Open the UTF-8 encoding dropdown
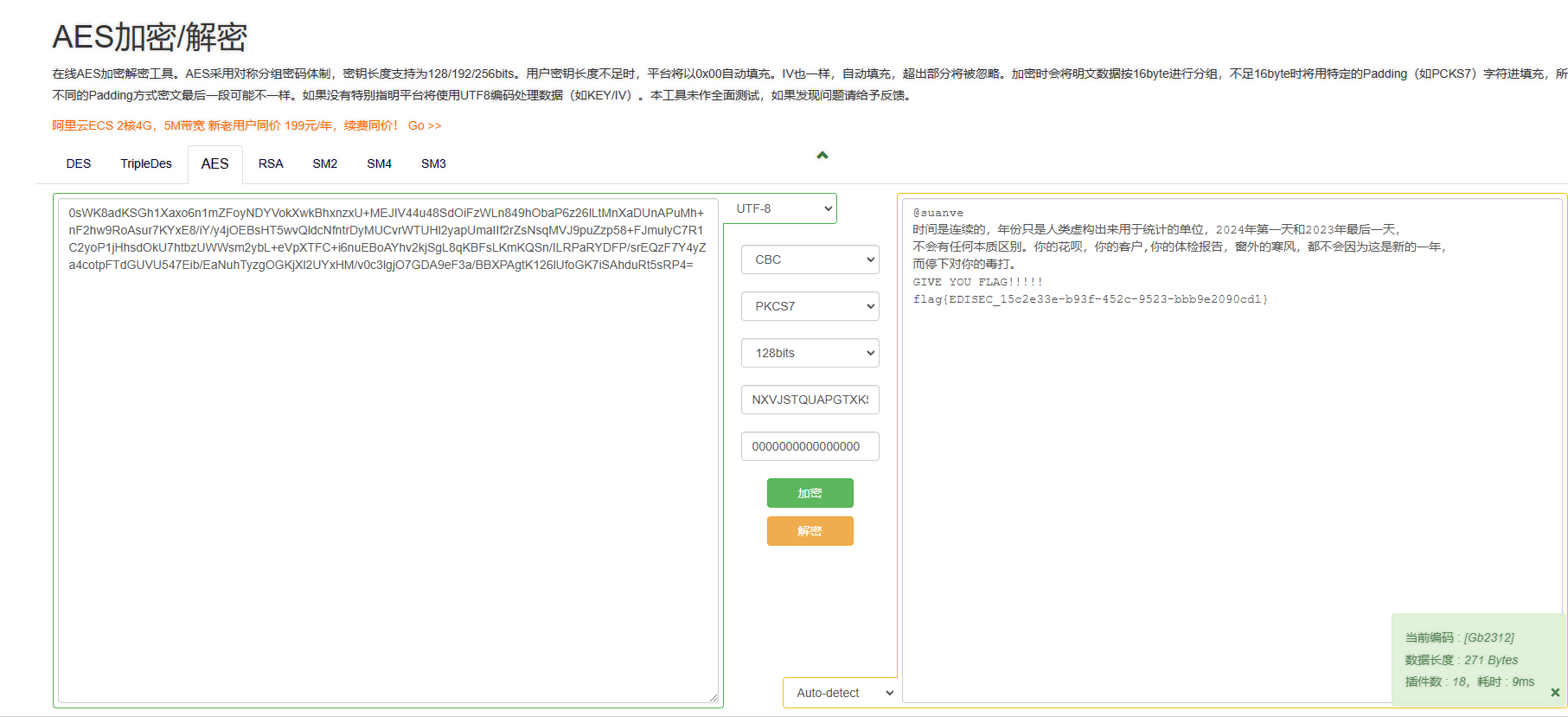1568x717 pixels. [781, 208]
